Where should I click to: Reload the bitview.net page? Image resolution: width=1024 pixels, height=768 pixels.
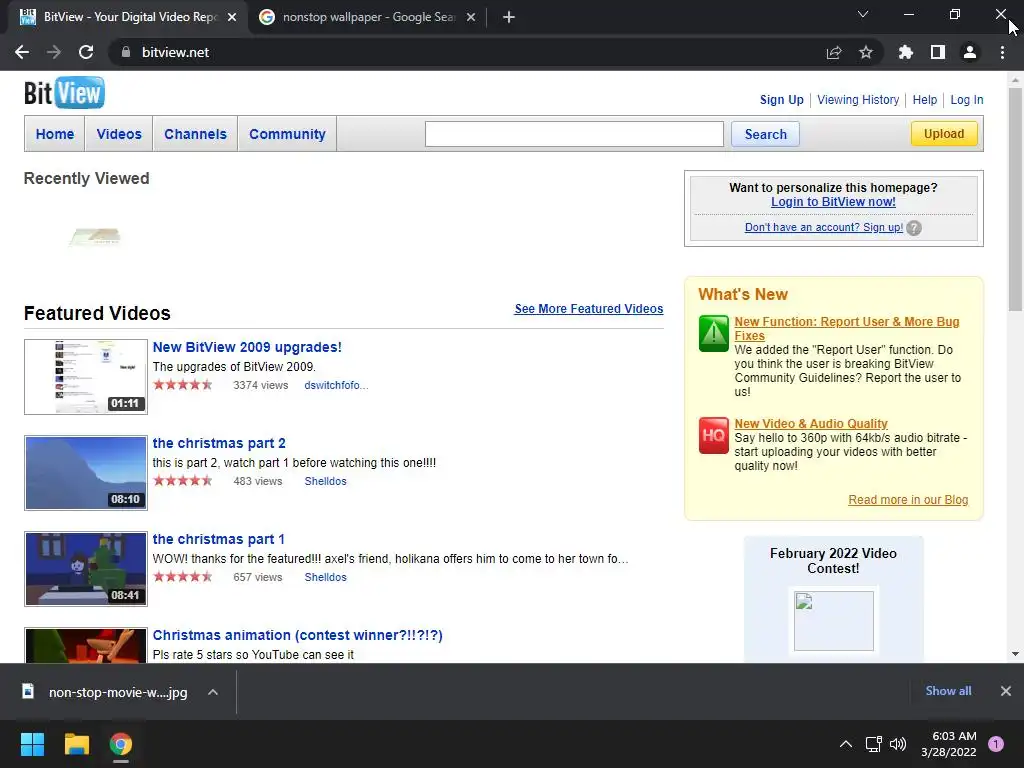86,52
